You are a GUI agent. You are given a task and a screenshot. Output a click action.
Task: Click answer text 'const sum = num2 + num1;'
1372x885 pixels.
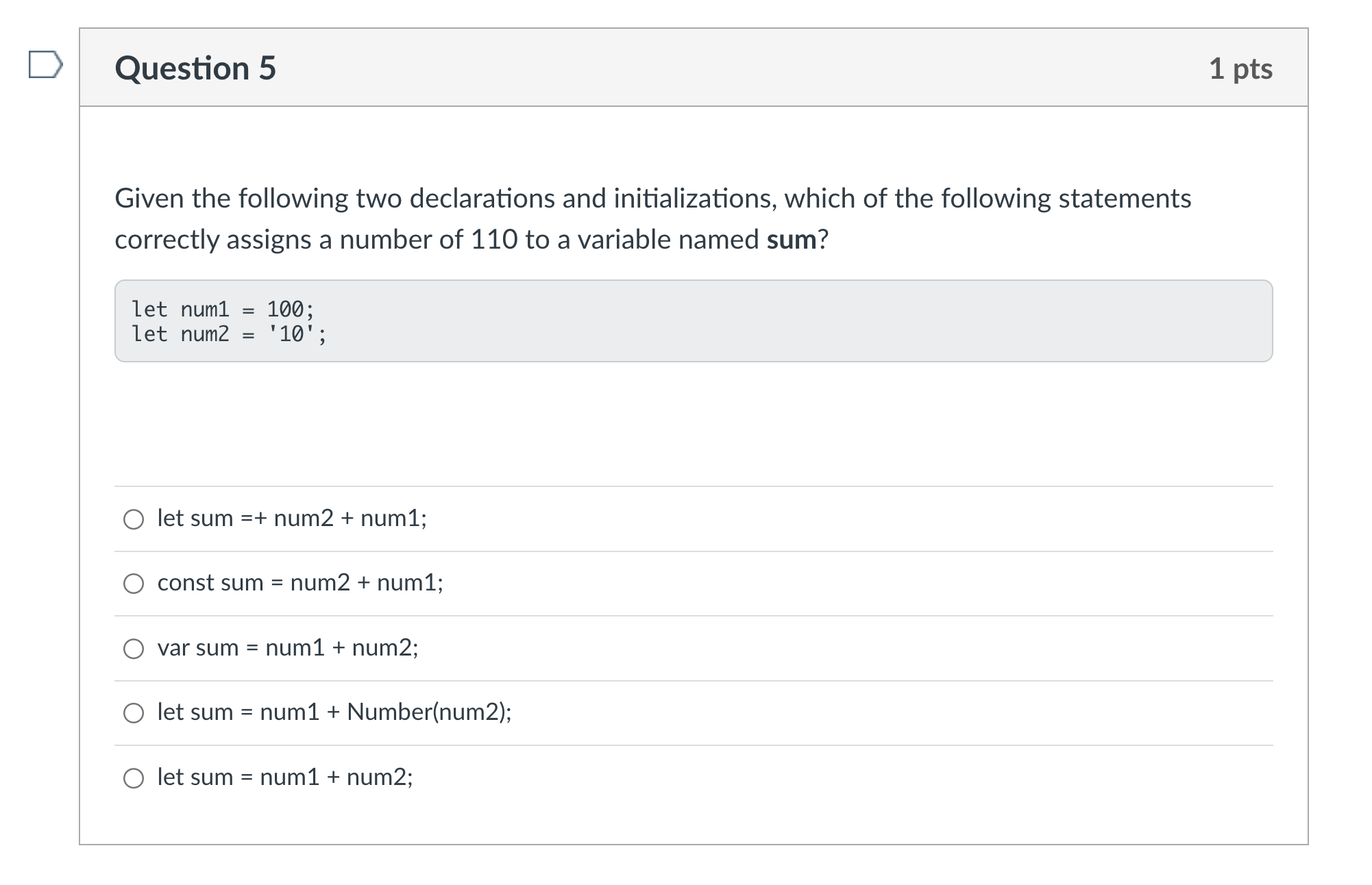coord(300,582)
